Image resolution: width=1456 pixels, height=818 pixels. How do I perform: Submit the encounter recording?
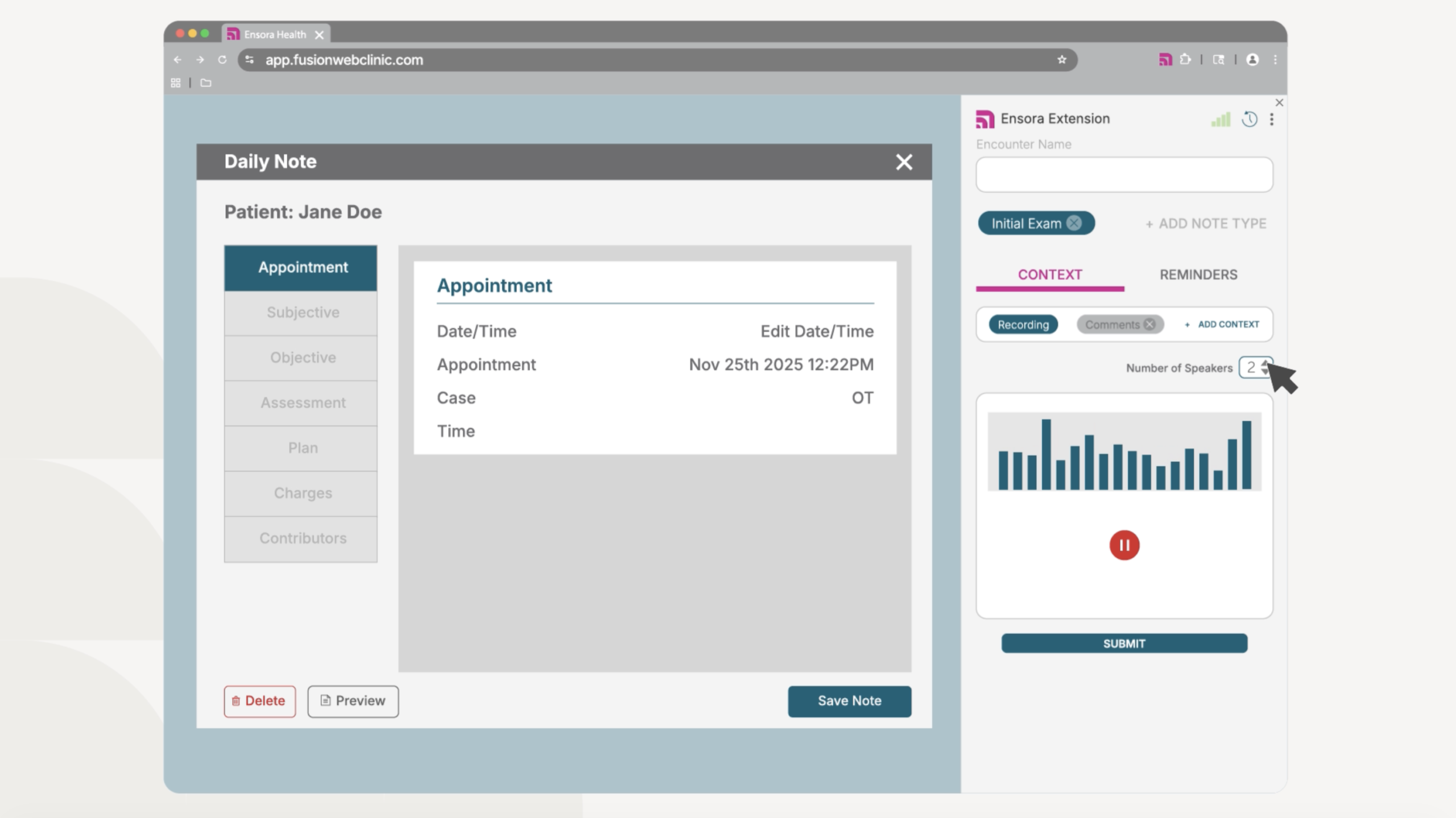1124,643
